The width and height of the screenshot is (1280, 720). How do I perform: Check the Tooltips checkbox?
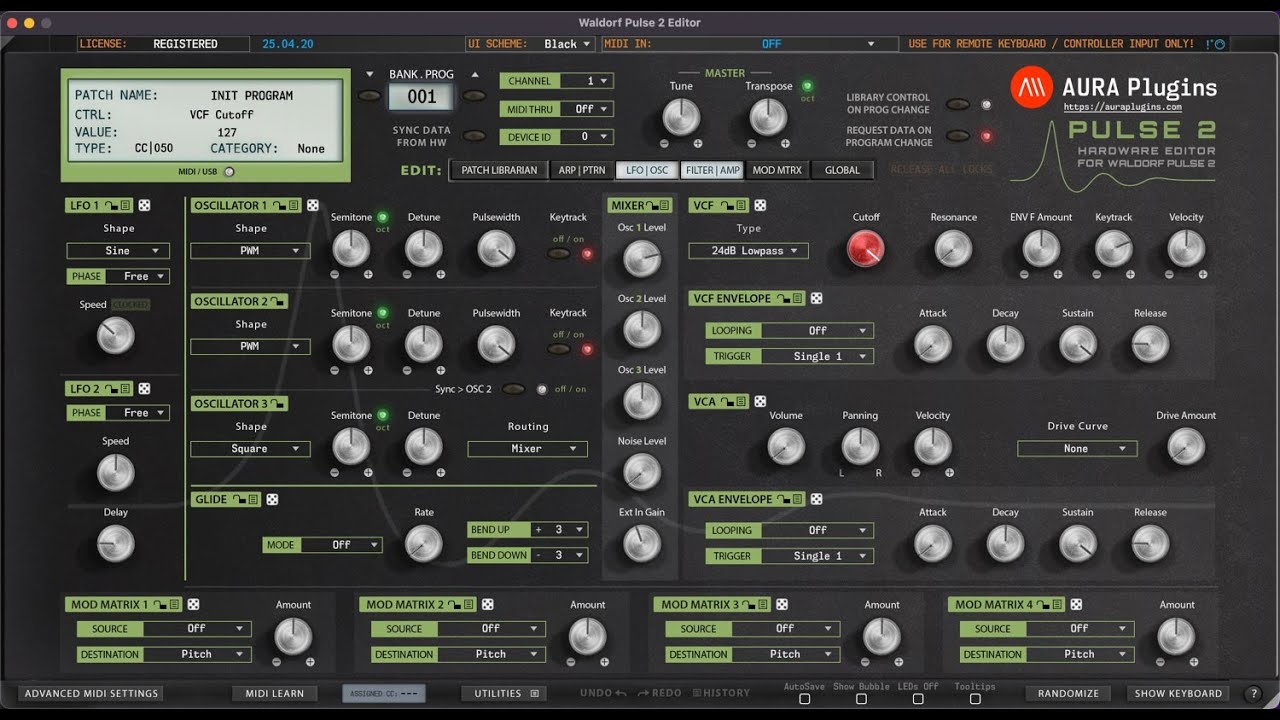click(x=975, y=699)
